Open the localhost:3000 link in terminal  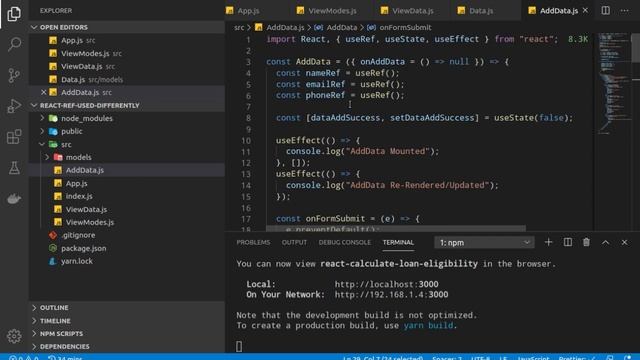pos(387,284)
